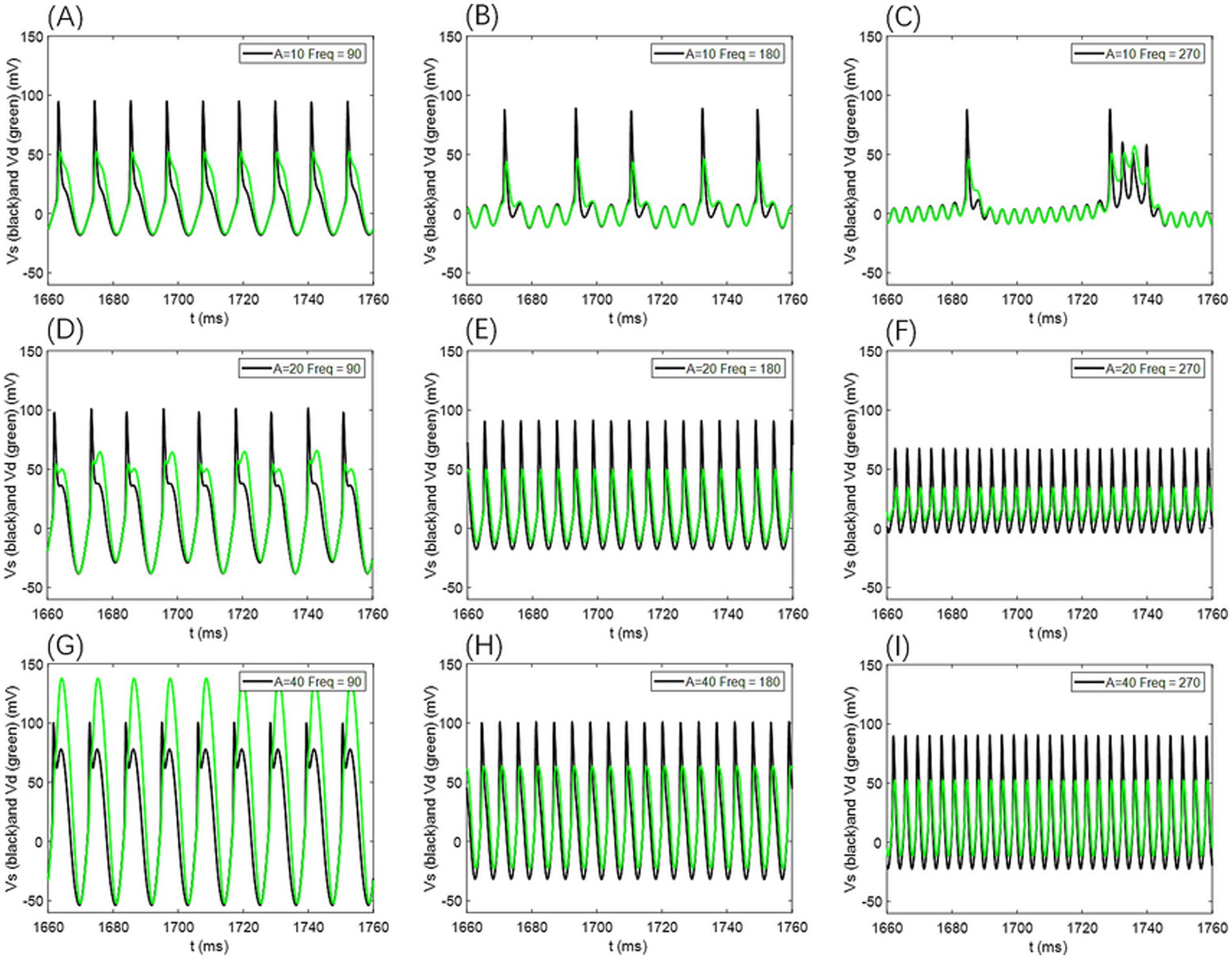The height and width of the screenshot is (959, 1232).
Task: Click the panel label (G)
Action: point(65,646)
